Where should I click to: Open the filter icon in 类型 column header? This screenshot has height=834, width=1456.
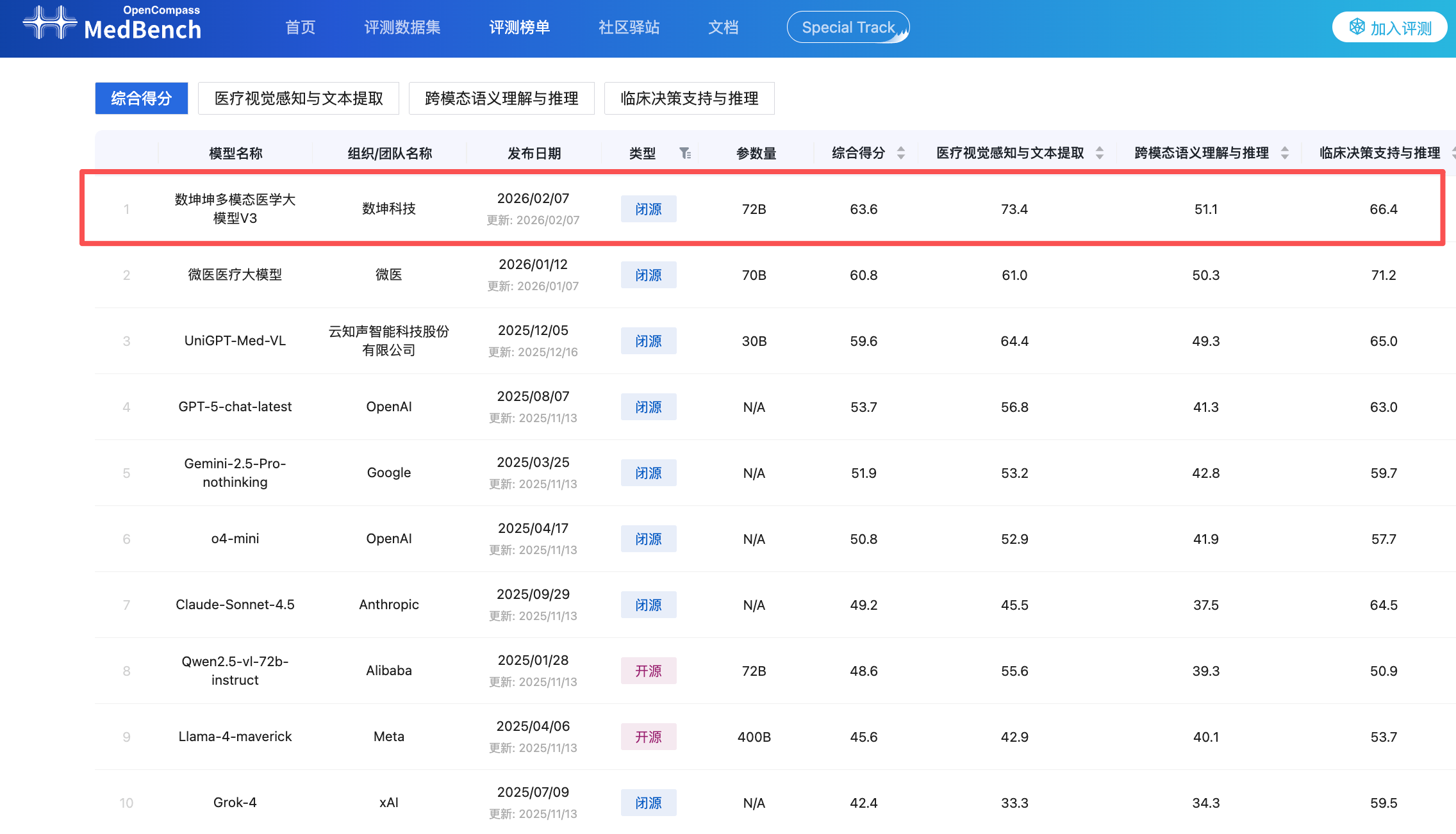tap(686, 153)
